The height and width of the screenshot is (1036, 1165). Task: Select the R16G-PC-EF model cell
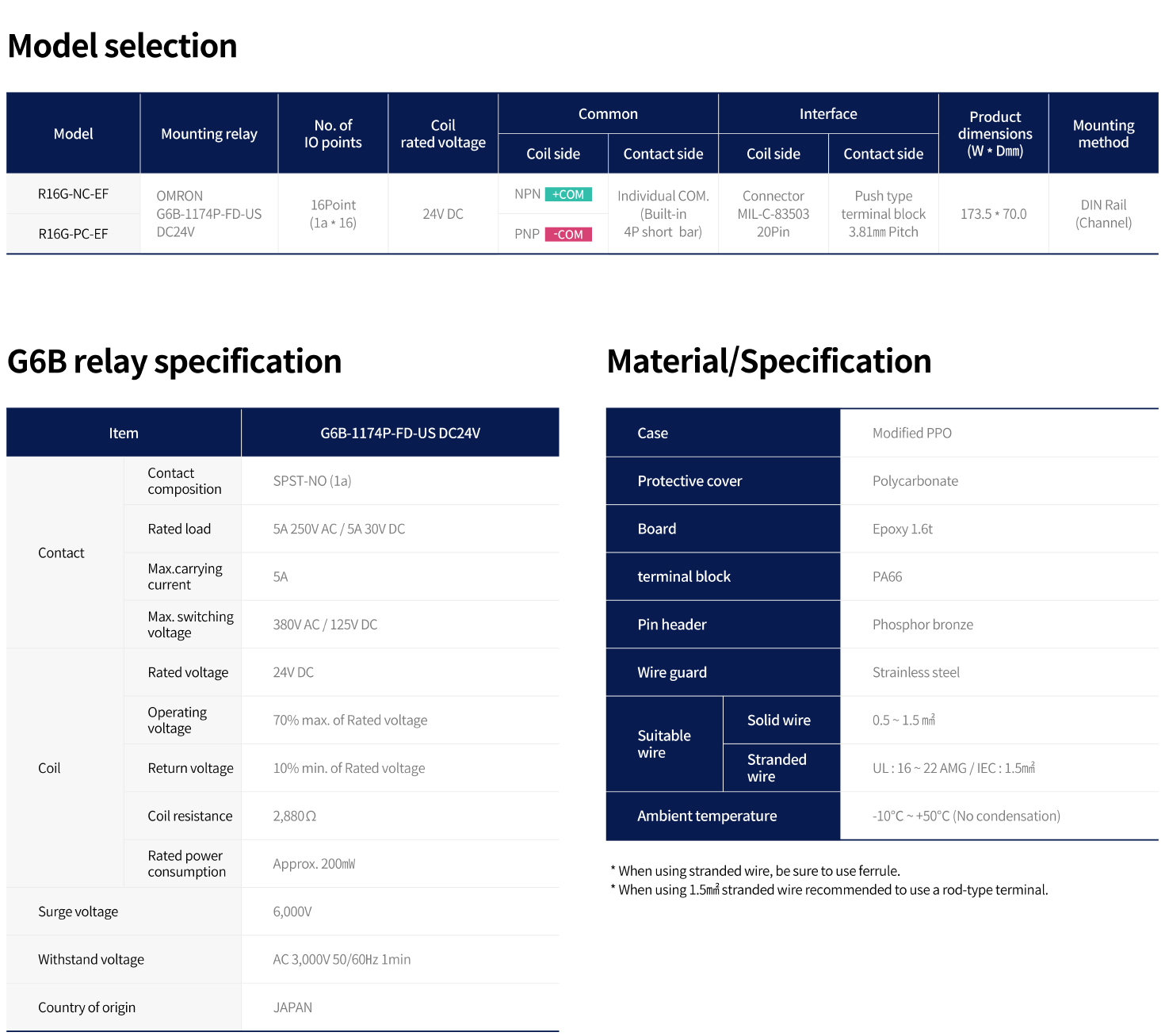click(73, 234)
